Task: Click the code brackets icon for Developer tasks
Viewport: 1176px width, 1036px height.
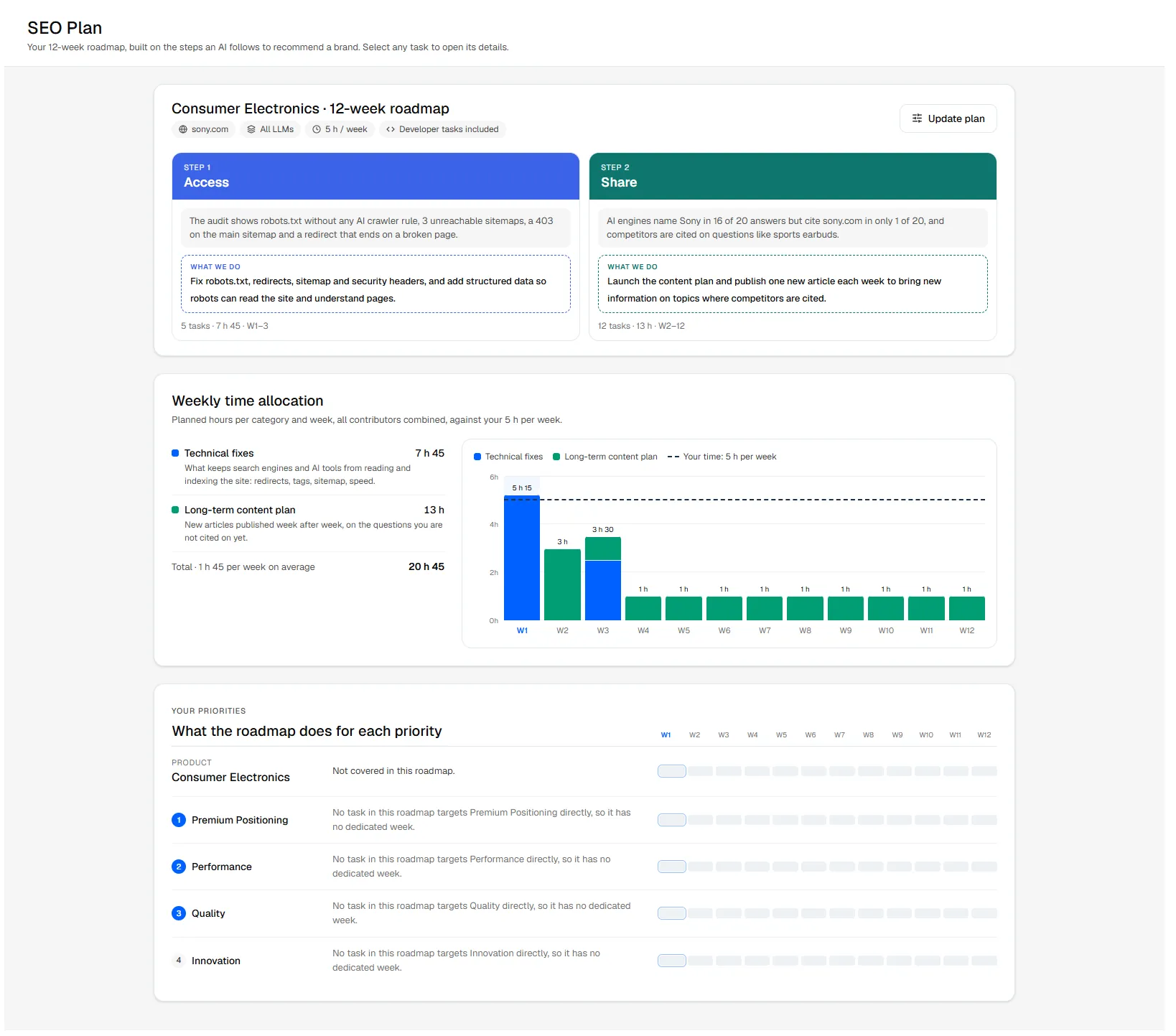Action: pyautogui.click(x=391, y=129)
